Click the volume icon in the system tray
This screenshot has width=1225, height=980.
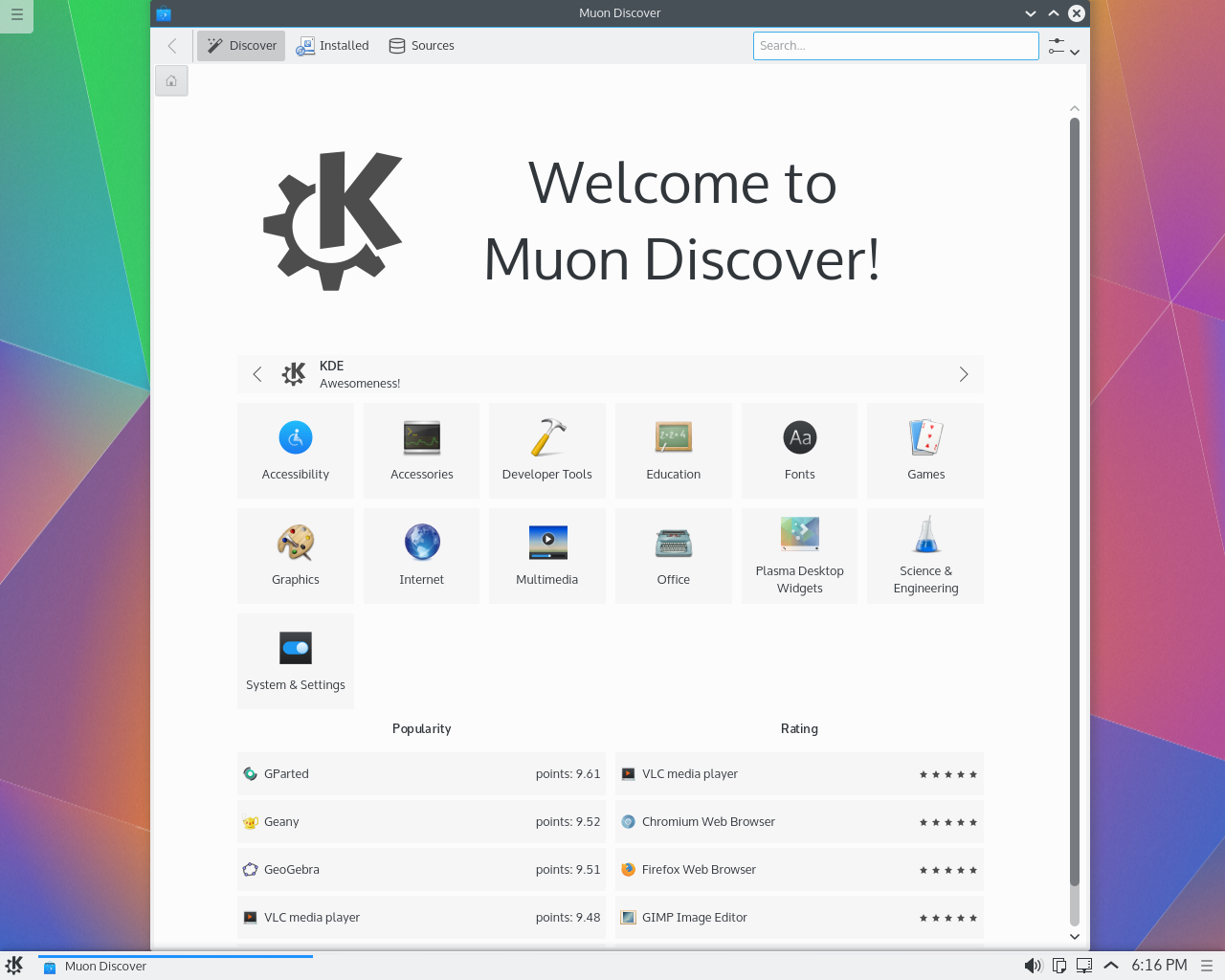point(1033,966)
